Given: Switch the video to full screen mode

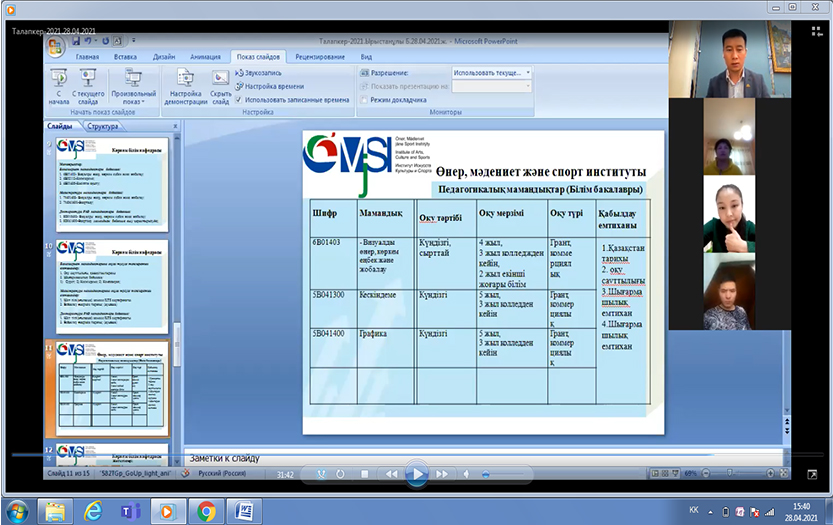Looking at the screenshot, I should tap(812, 475).
